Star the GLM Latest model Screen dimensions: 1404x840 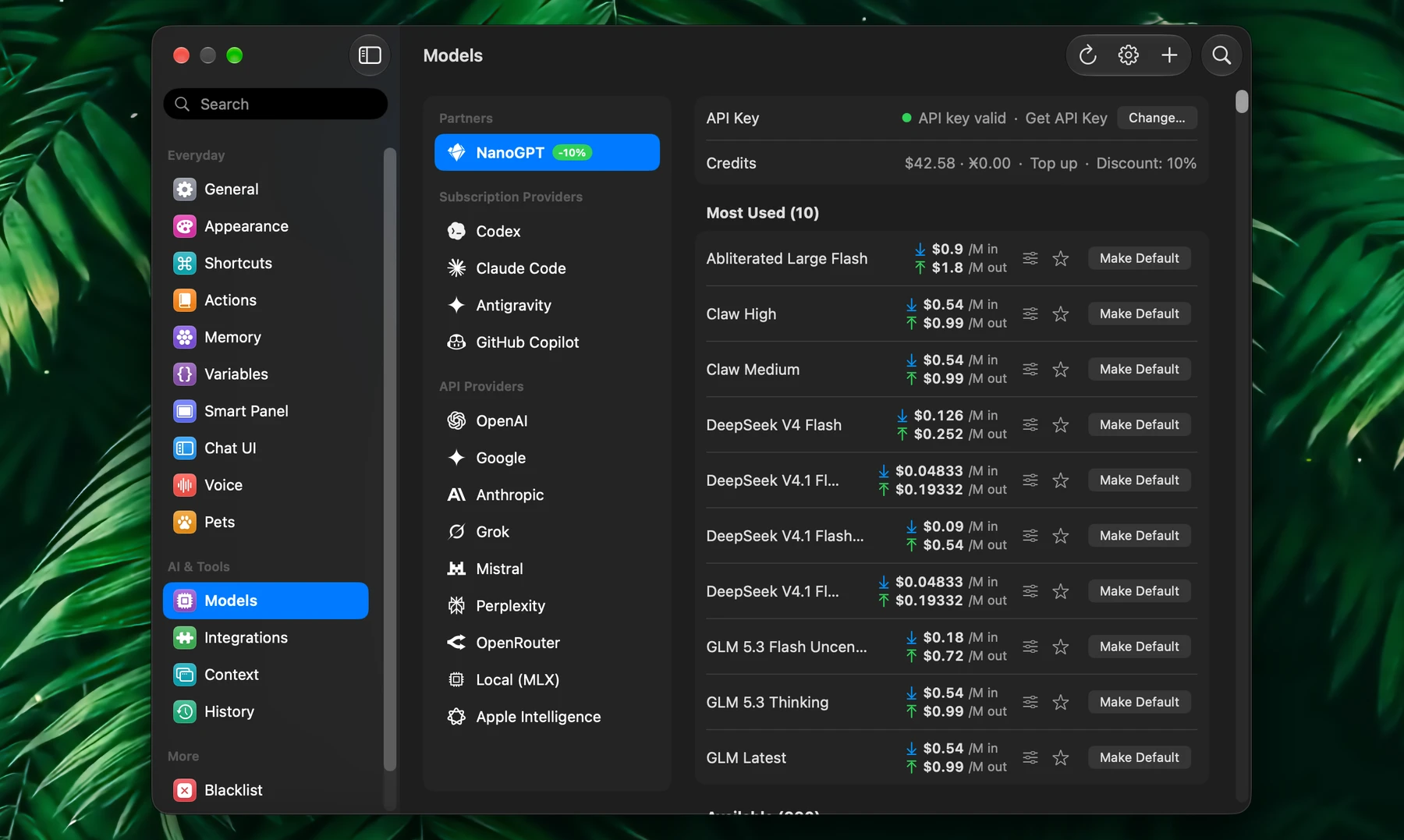(1061, 757)
